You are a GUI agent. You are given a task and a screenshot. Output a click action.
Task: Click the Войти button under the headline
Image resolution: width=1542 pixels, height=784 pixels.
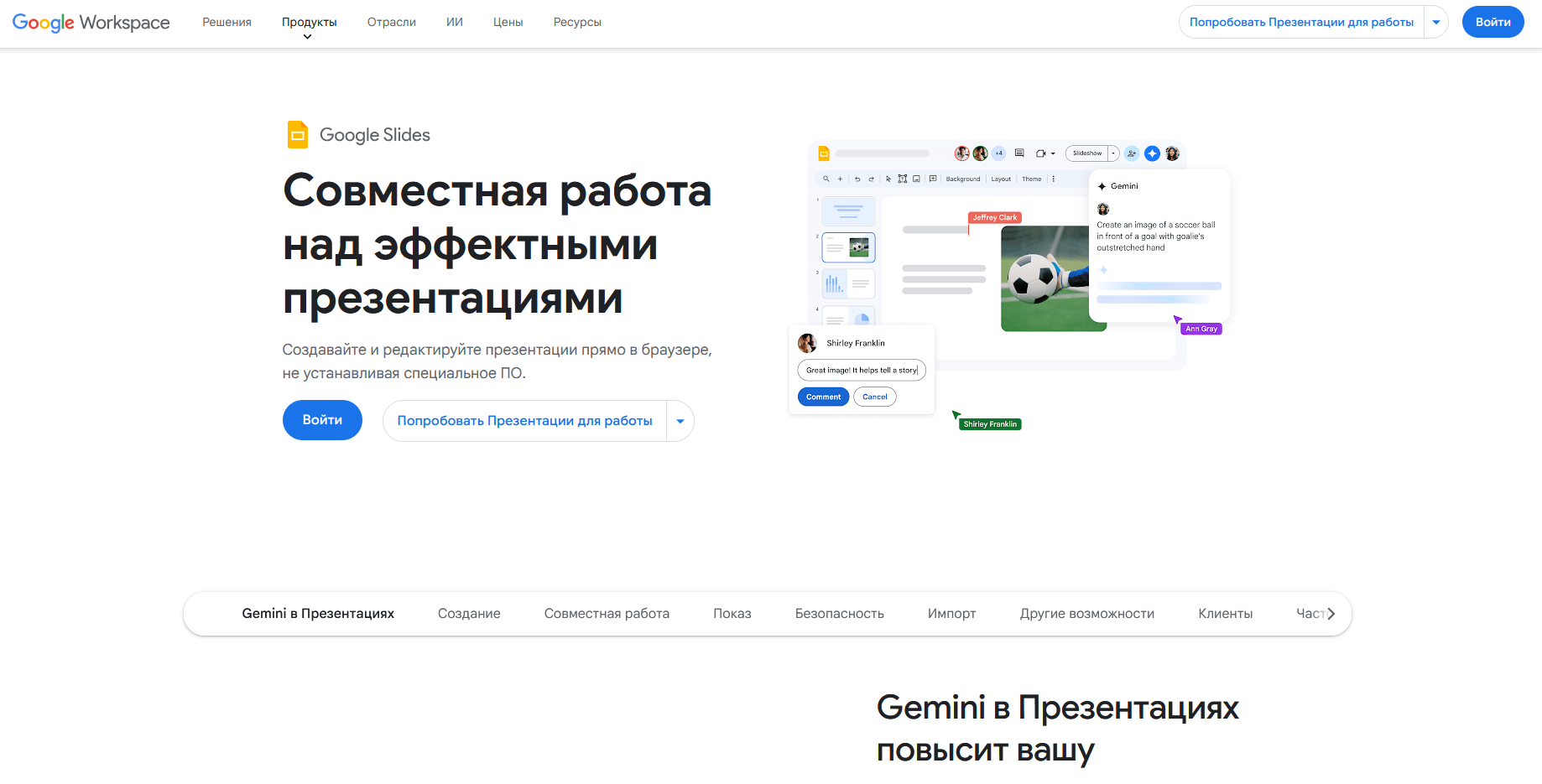click(322, 420)
